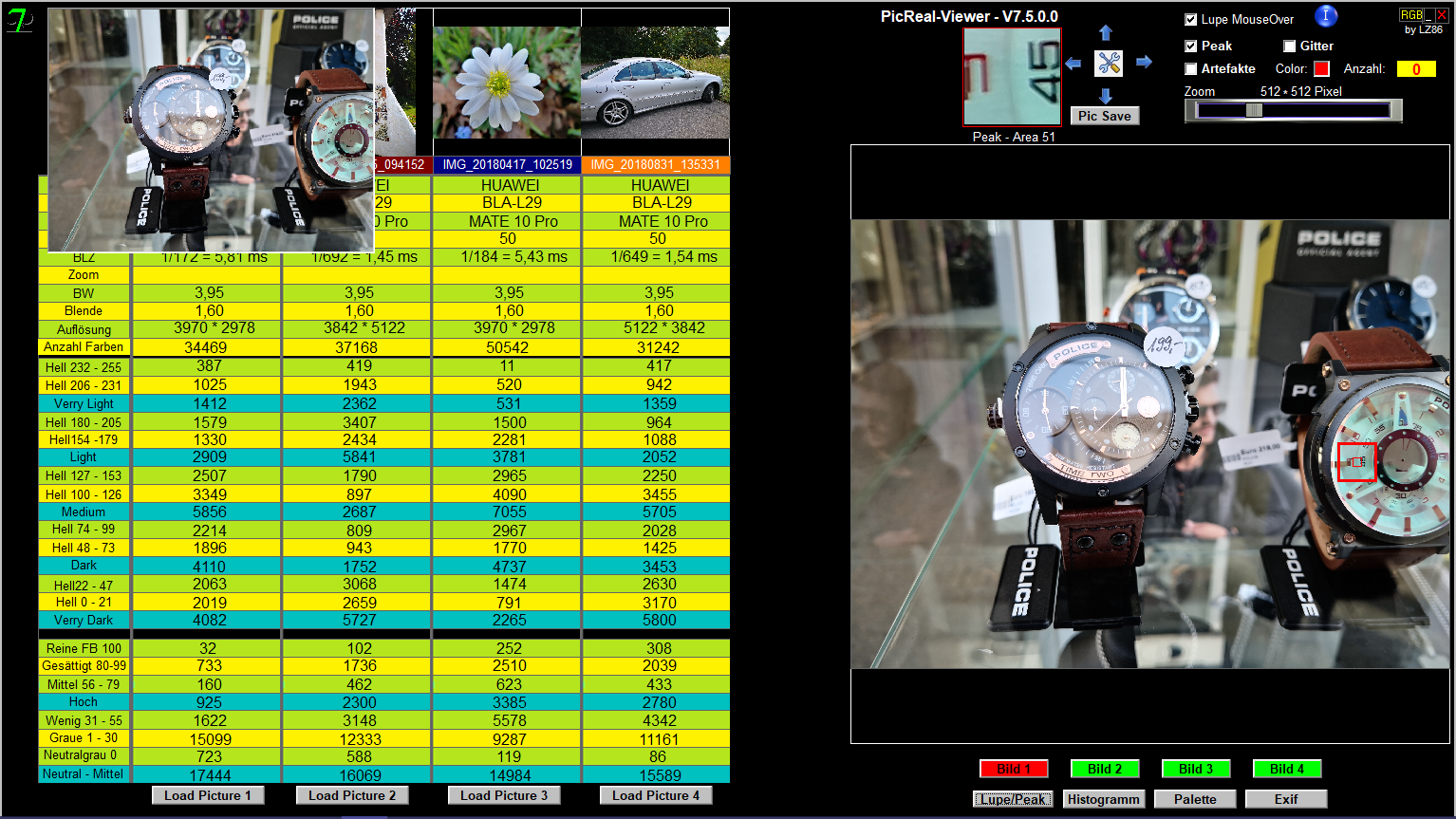Click Load Picture 2
Viewport: 1456px width, 819px height.
click(352, 795)
